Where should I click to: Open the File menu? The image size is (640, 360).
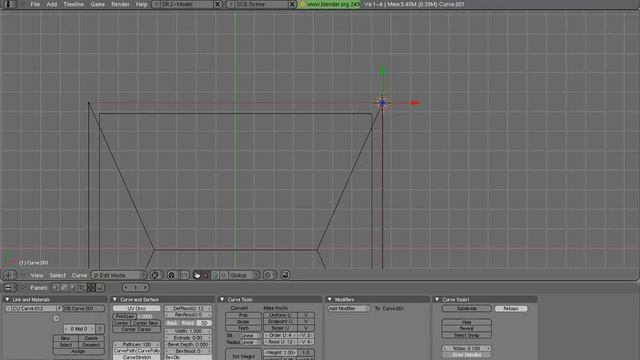coord(35,4)
